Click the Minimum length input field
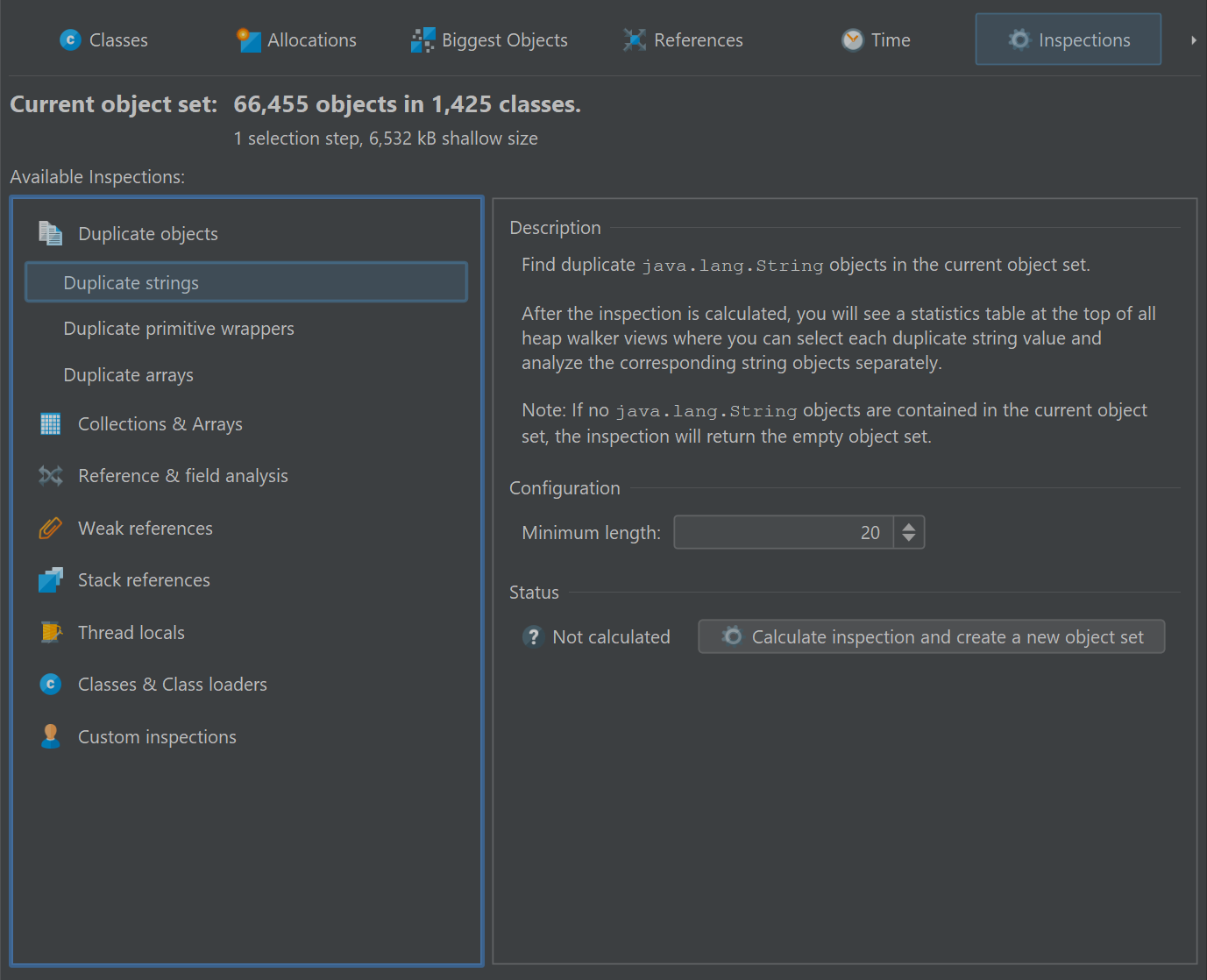The image size is (1207, 980). pos(784,532)
